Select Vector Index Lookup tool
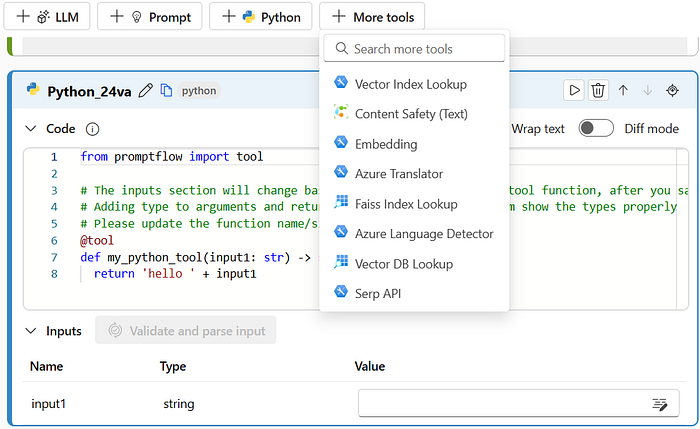 (x=410, y=84)
